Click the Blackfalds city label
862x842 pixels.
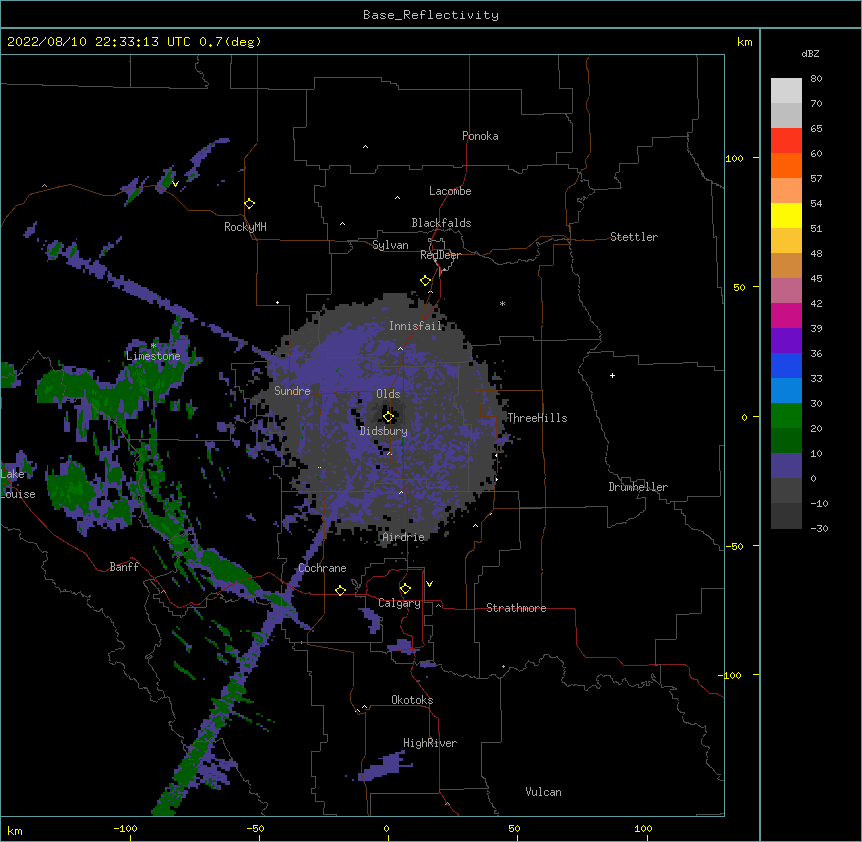point(441,223)
